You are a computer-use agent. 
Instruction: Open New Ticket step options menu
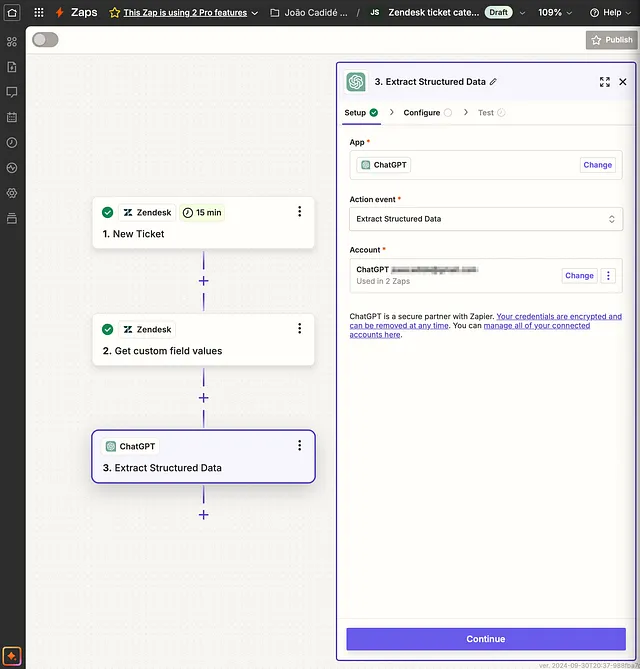(x=300, y=211)
